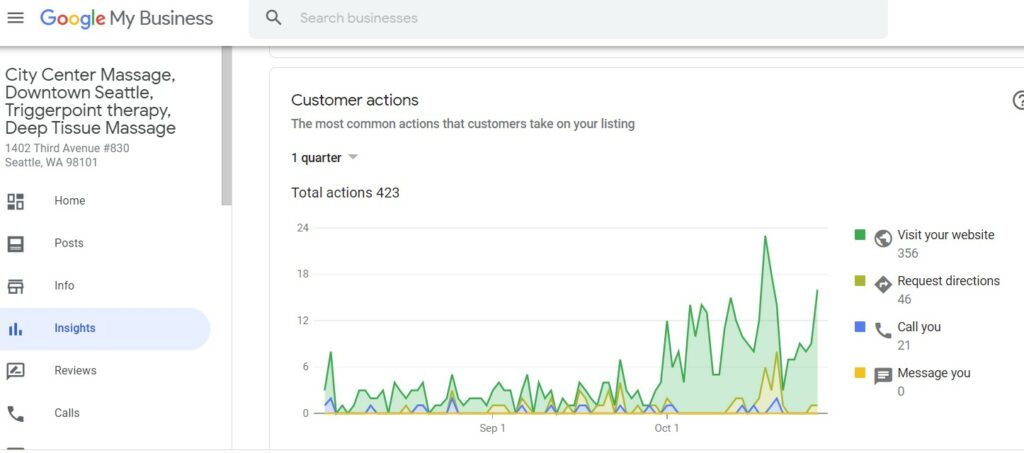Click the Posts sidebar icon

pos(15,244)
